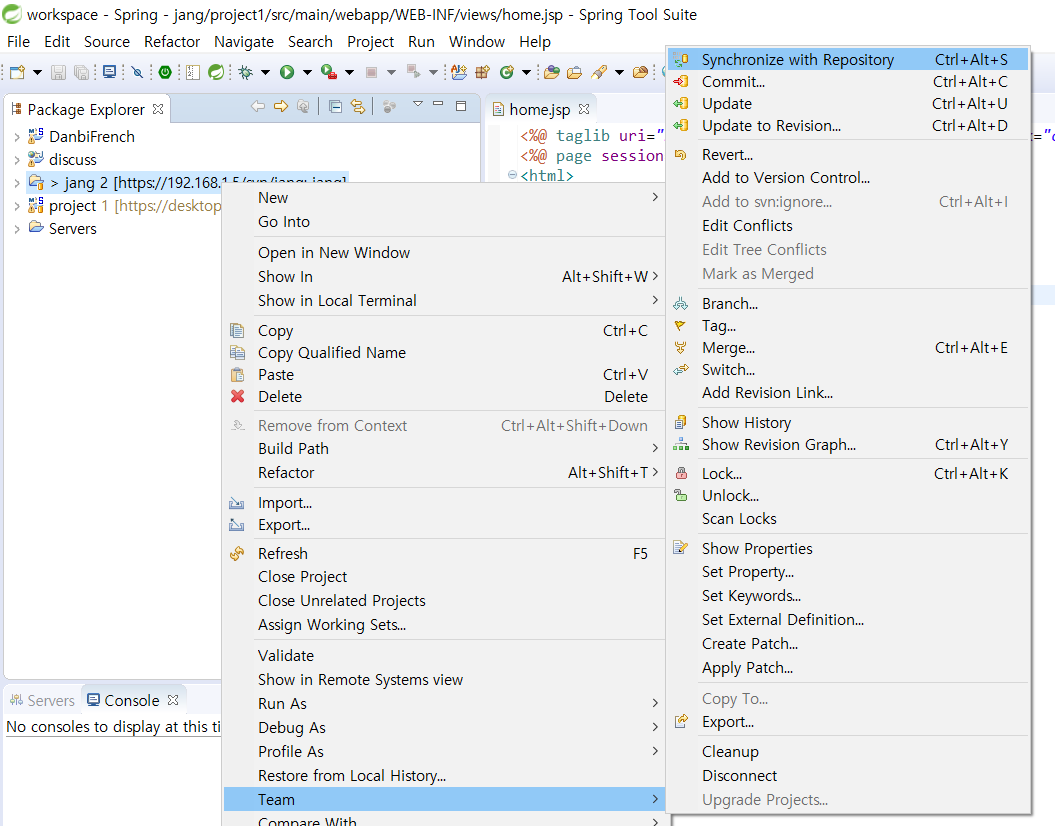Minimize the Package Explorer view
1055x826 pixels.
tap(438, 104)
